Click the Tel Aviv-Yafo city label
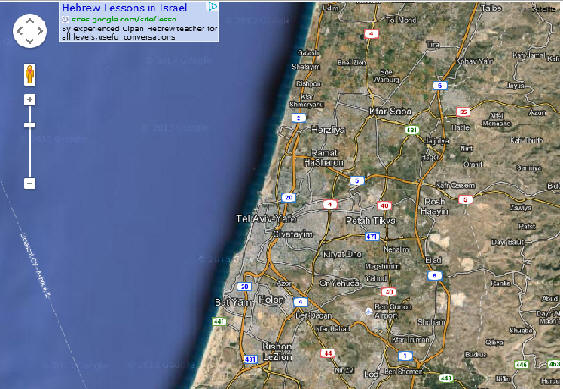563x389 pixels. (266, 218)
